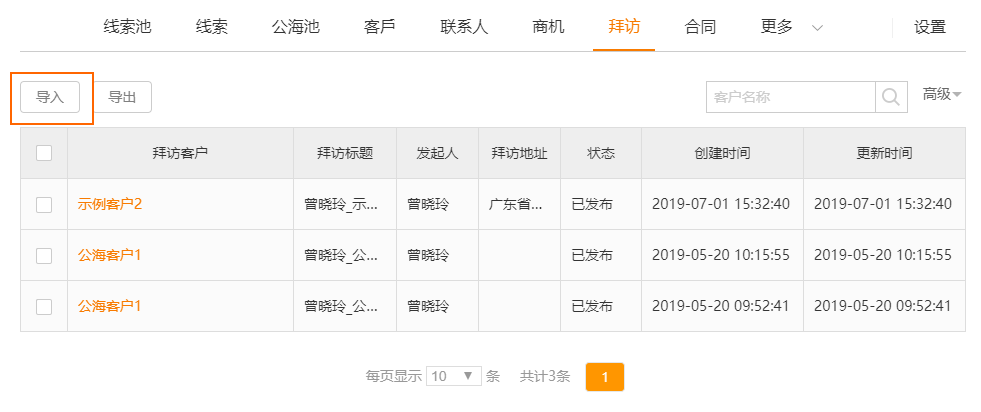The width and height of the screenshot is (981, 412).
Task: Click the 导出 button
Action: (122, 97)
